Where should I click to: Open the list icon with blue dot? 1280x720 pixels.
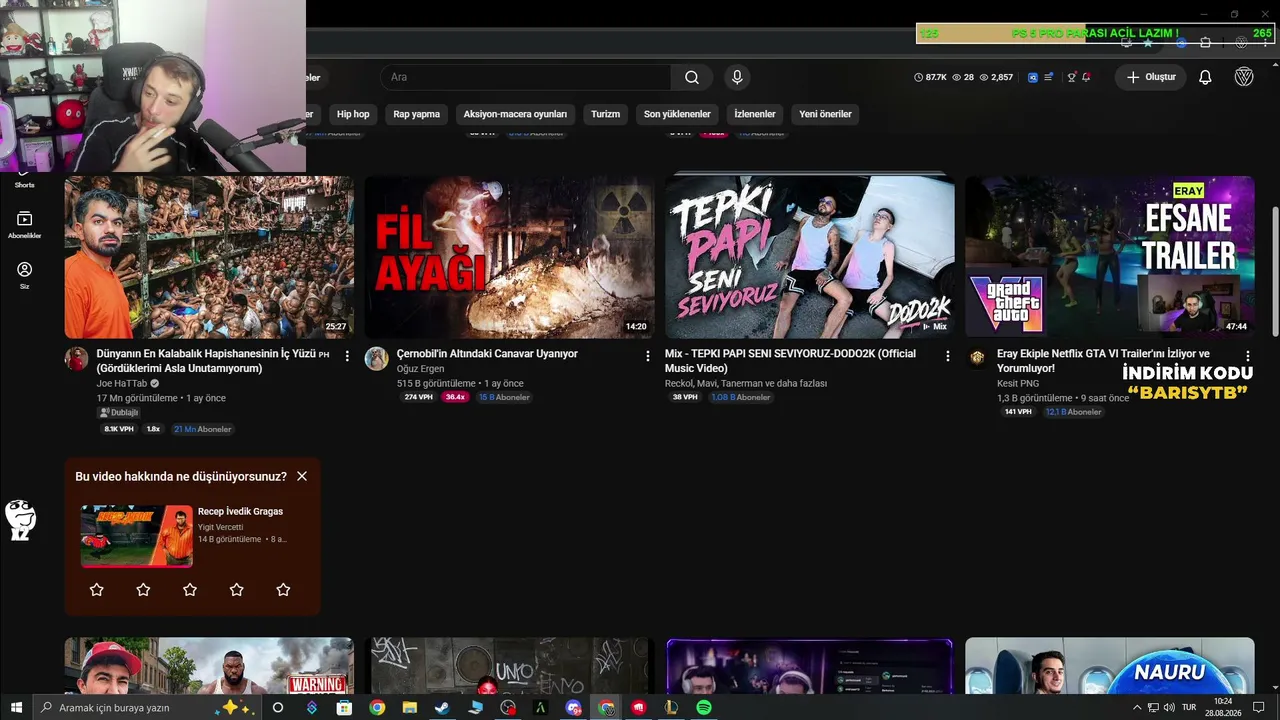(x=1048, y=77)
